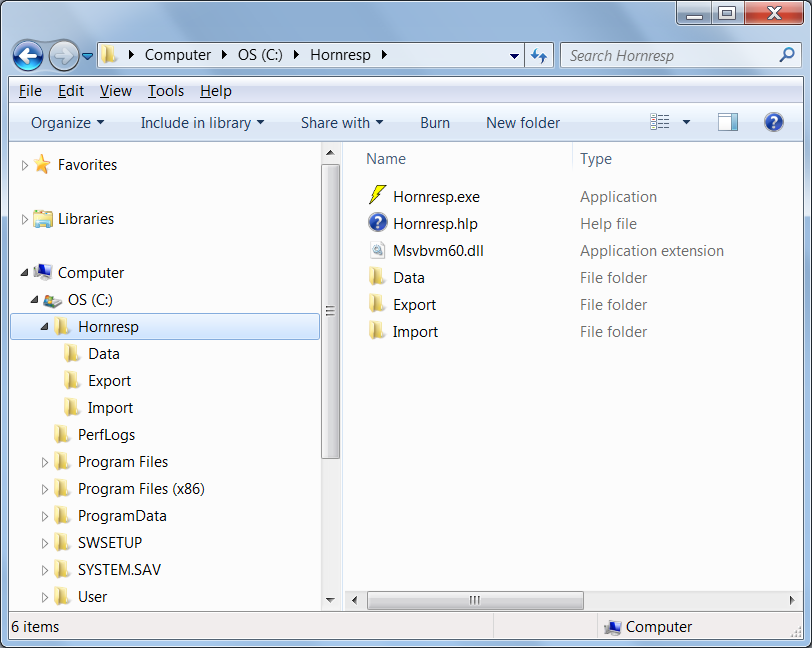Create a New folder
The height and width of the screenshot is (648, 812).
click(x=523, y=123)
